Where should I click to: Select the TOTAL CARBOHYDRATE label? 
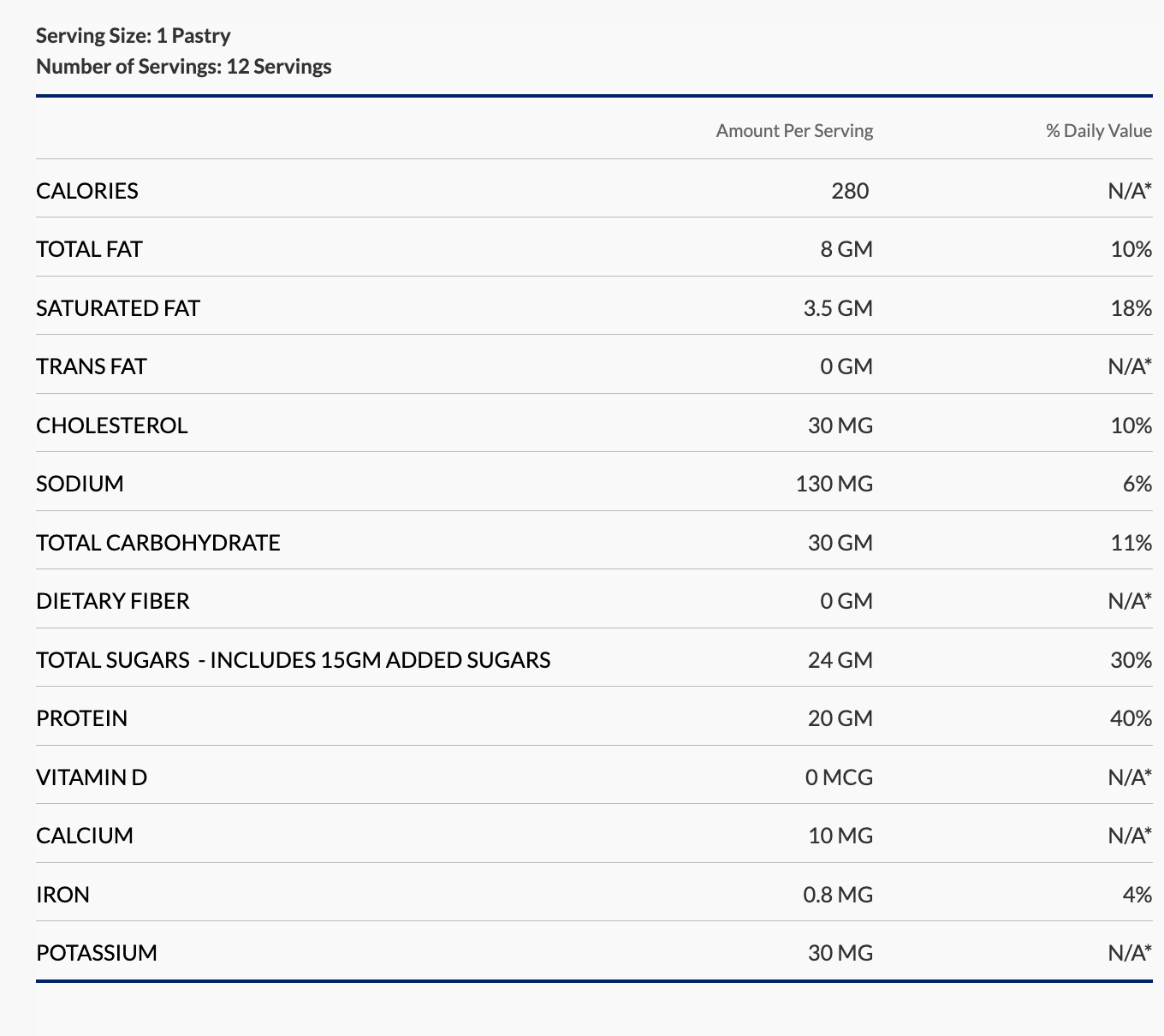158,543
